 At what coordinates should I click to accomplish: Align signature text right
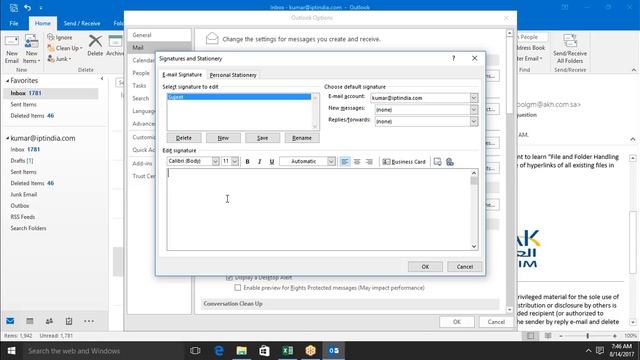pos(369,162)
